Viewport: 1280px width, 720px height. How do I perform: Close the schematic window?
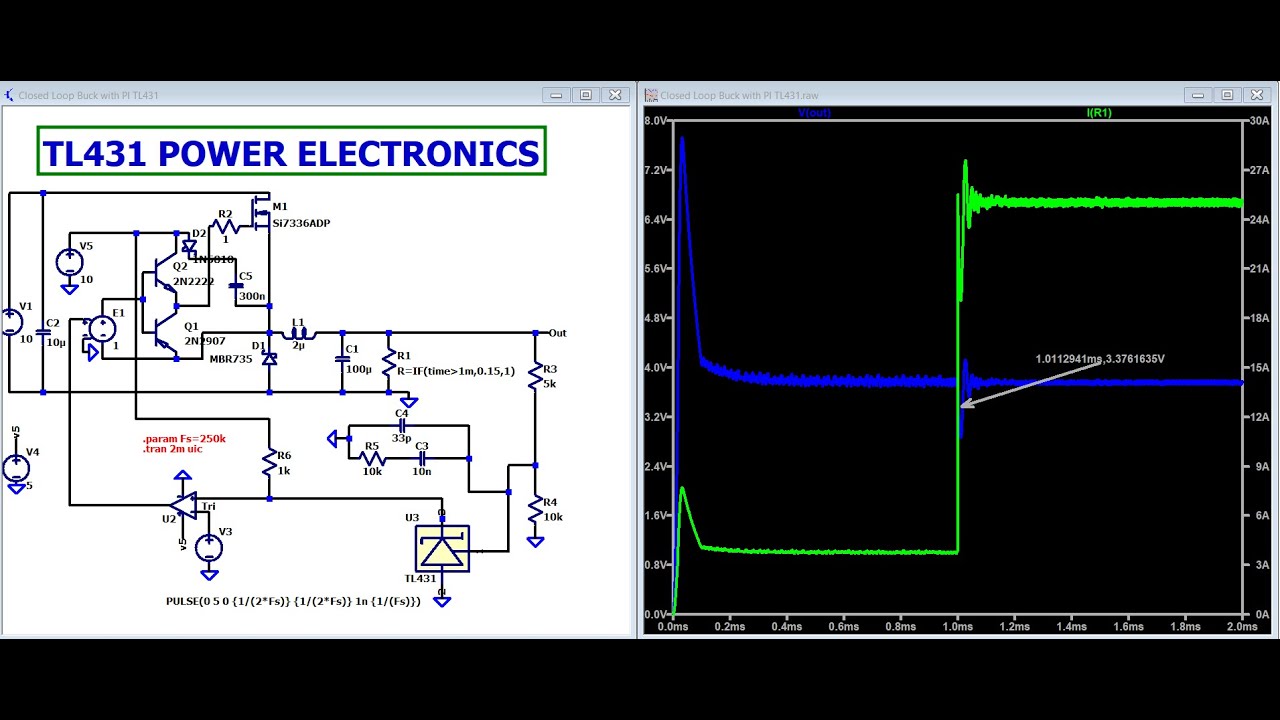click(x=615, y=95)
